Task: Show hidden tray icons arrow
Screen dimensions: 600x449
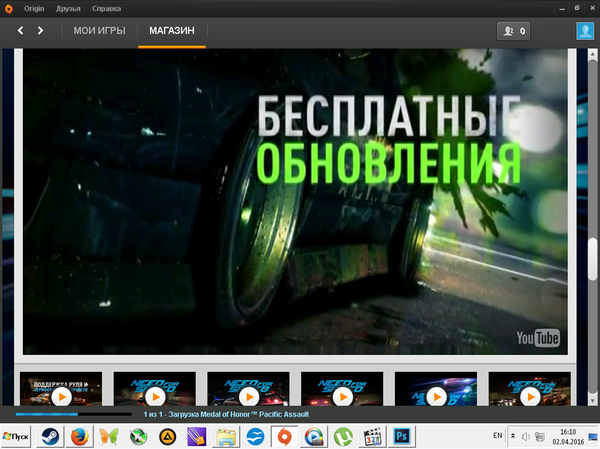Action: pyautogui.click(x=513, y=436)
